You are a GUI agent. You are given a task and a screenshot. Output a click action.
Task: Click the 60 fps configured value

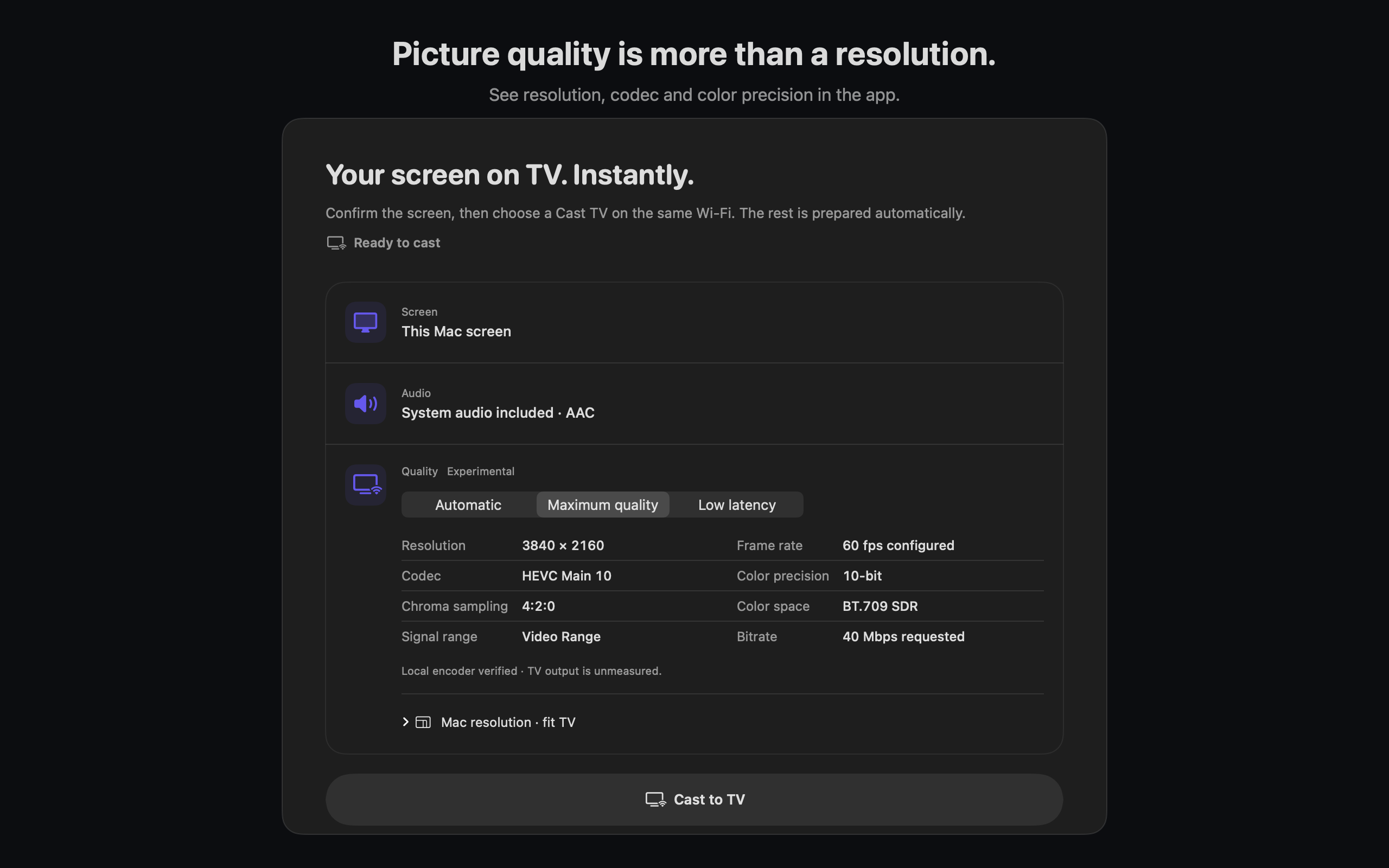[899, 545]
